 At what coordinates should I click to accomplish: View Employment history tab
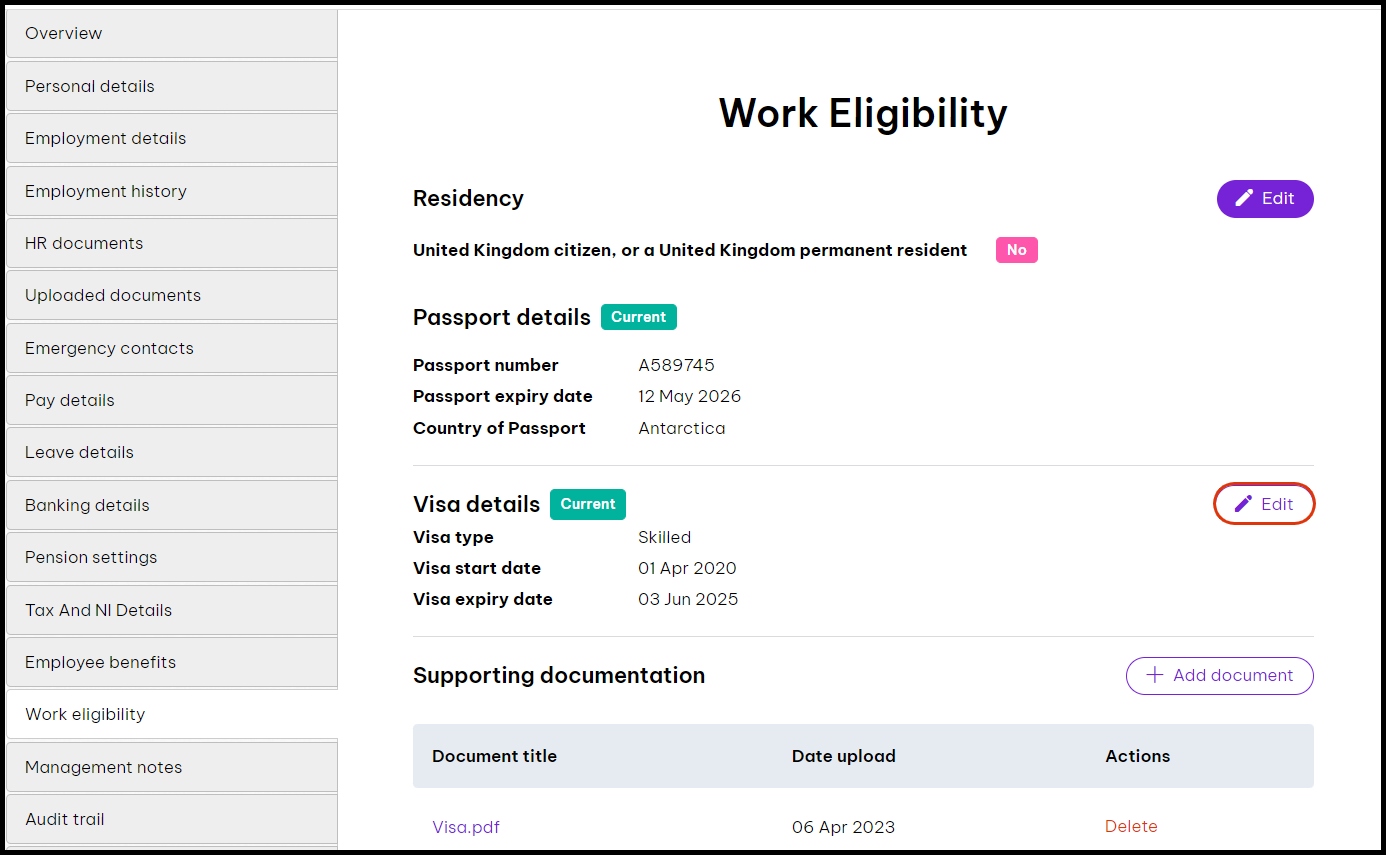point(171,191)
